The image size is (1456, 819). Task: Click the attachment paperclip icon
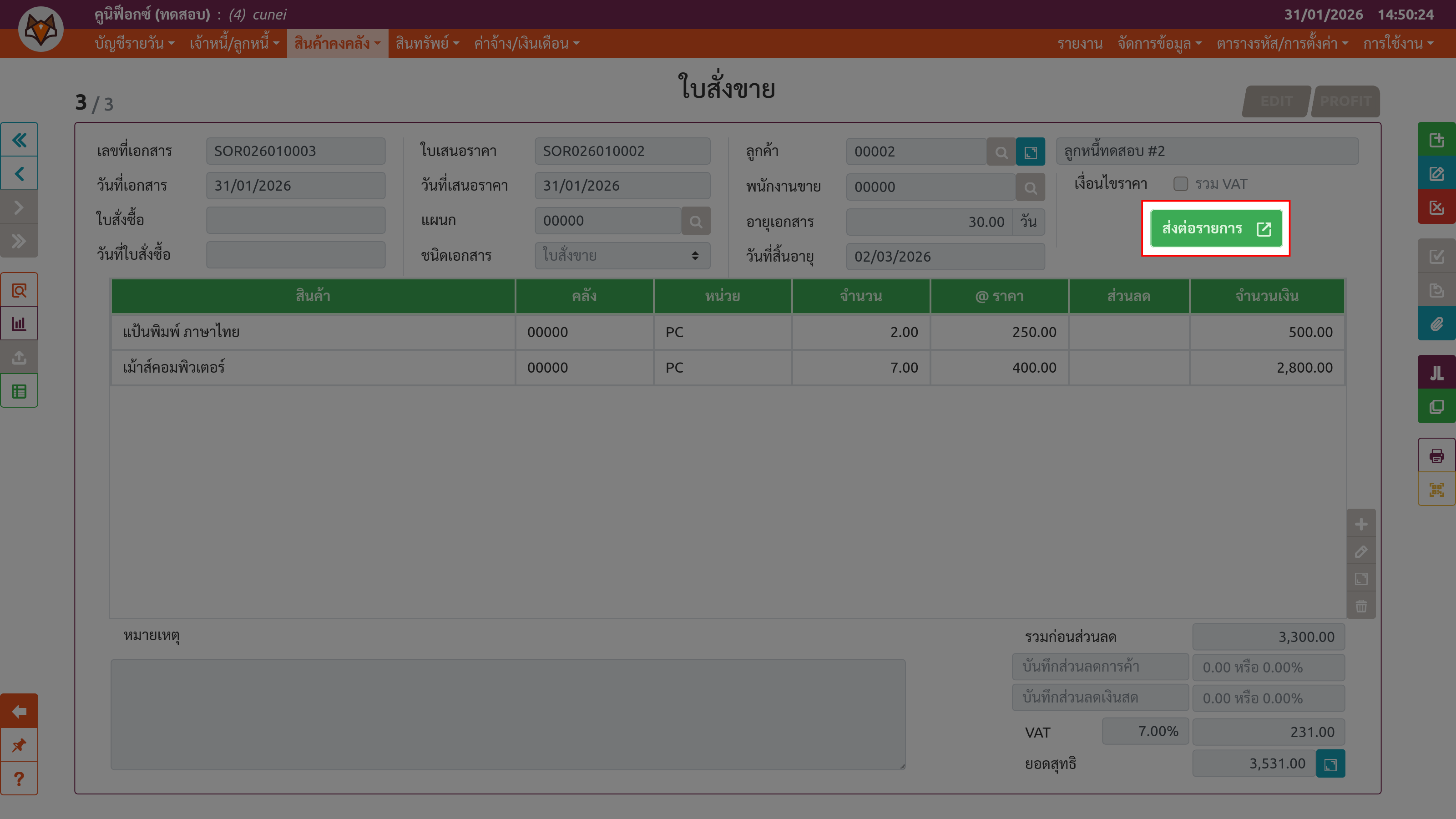click(x=1436, y=324)
